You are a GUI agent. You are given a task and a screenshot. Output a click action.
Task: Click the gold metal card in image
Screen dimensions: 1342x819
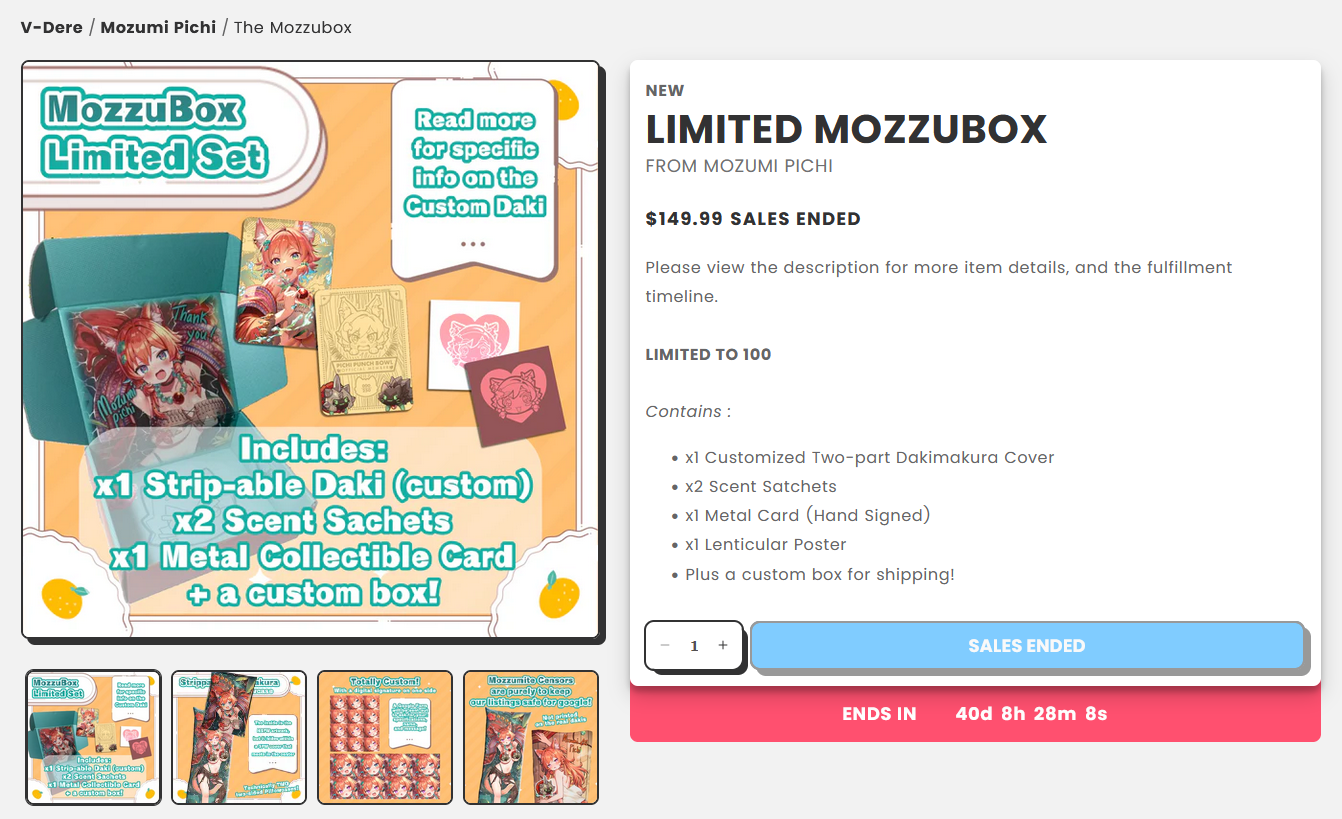coord(363,350)
